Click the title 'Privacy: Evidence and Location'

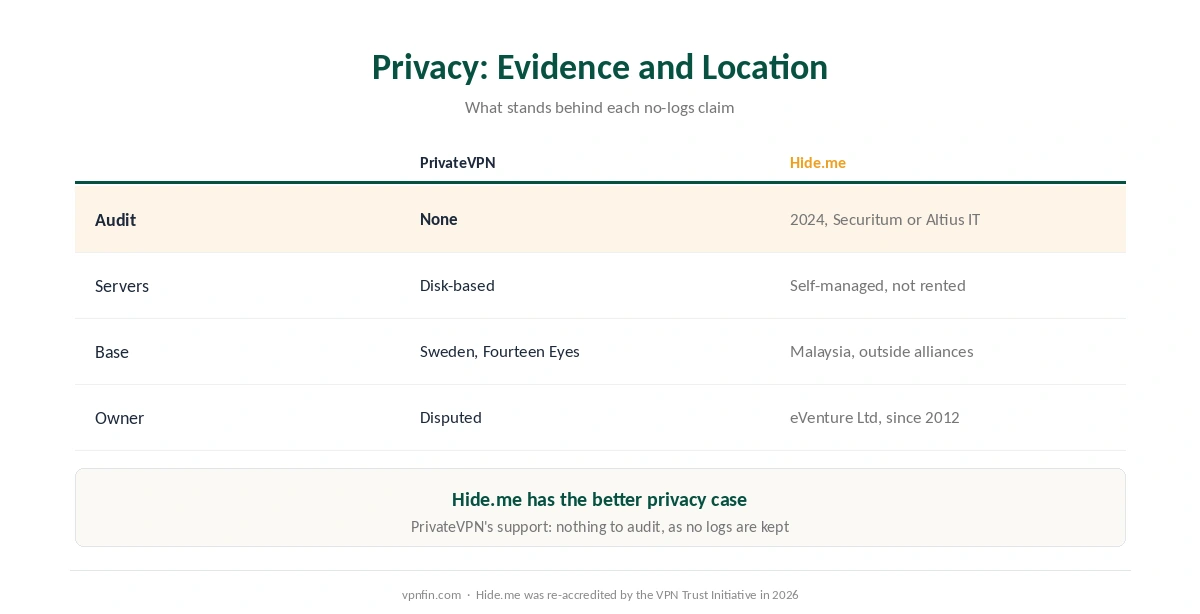point(600,67)
